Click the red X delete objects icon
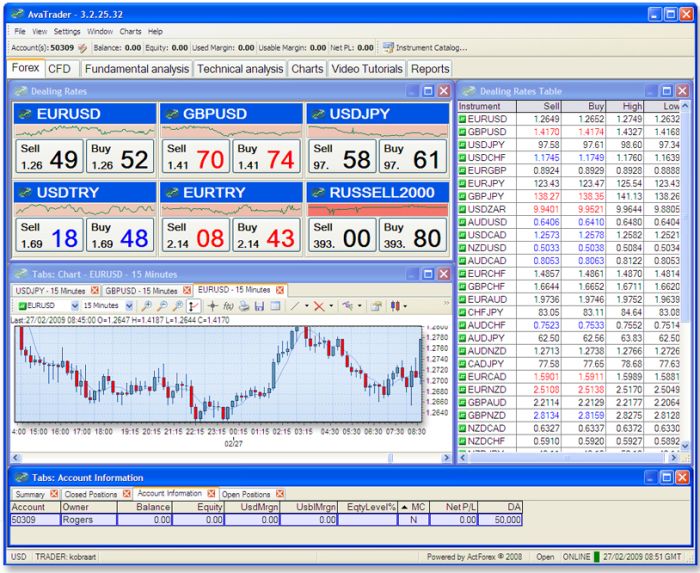 [319, 306]
